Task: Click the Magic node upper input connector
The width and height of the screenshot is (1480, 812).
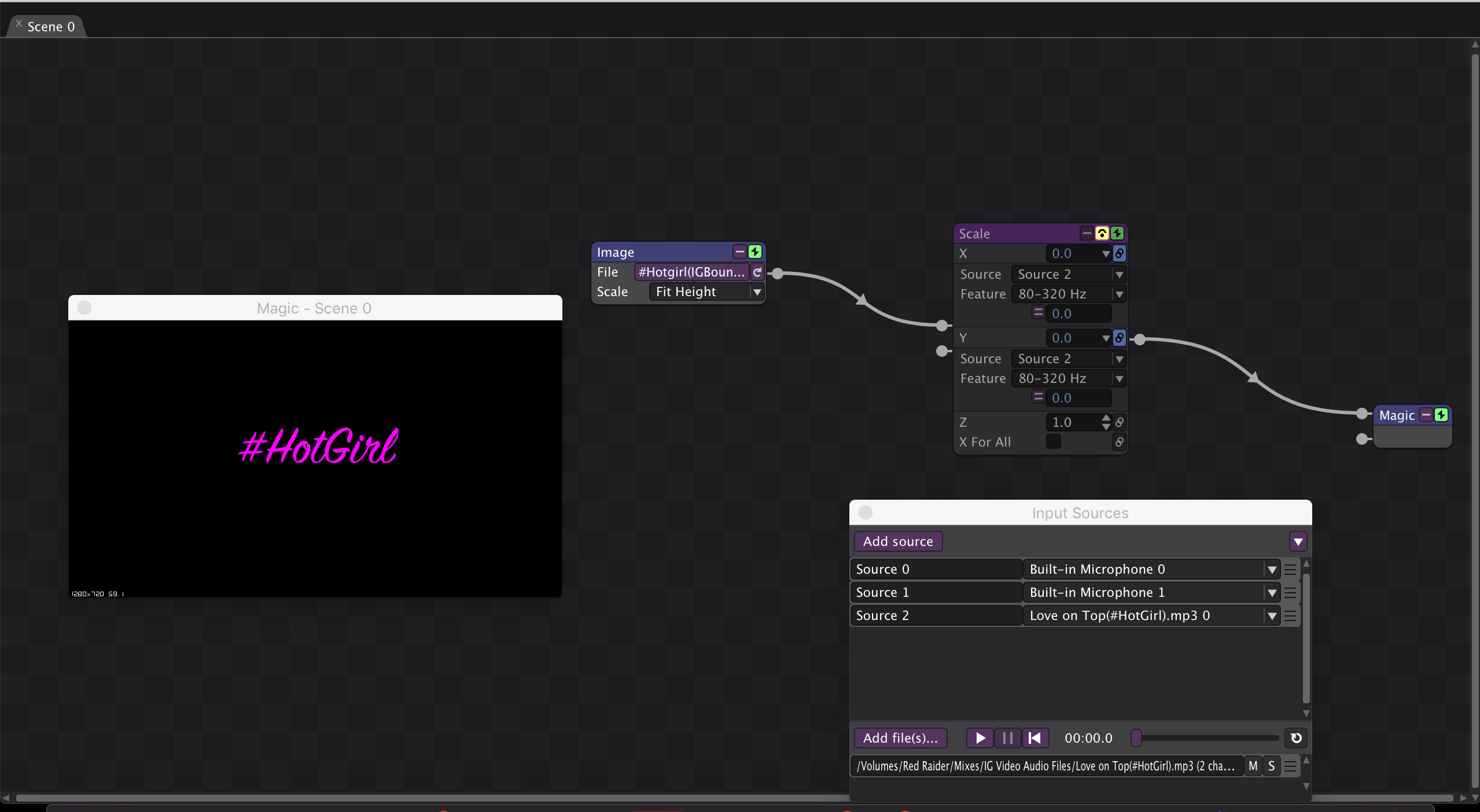Action: (1362, 414)
